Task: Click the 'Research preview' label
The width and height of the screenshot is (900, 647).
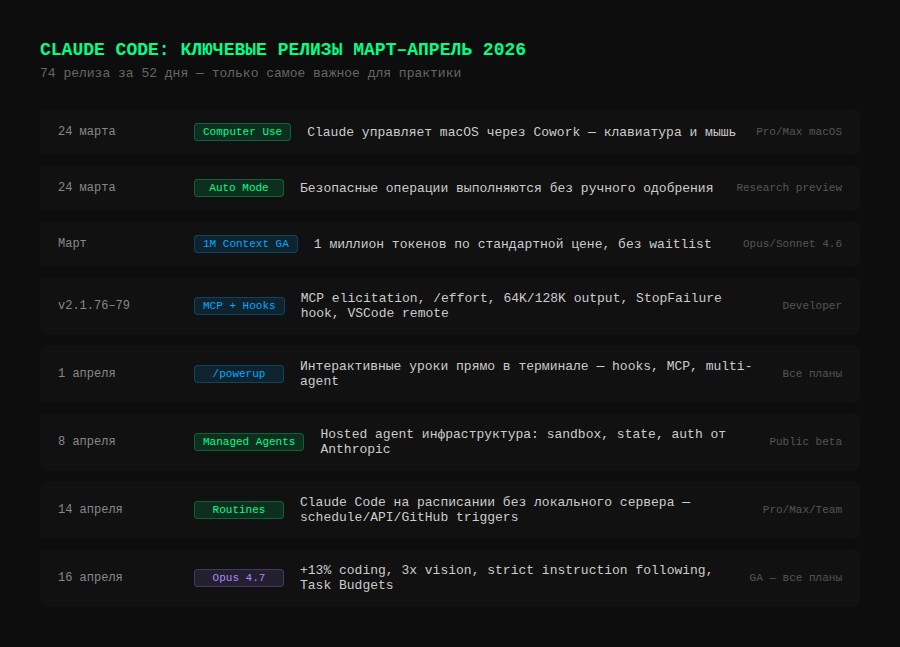Action: 789,187
